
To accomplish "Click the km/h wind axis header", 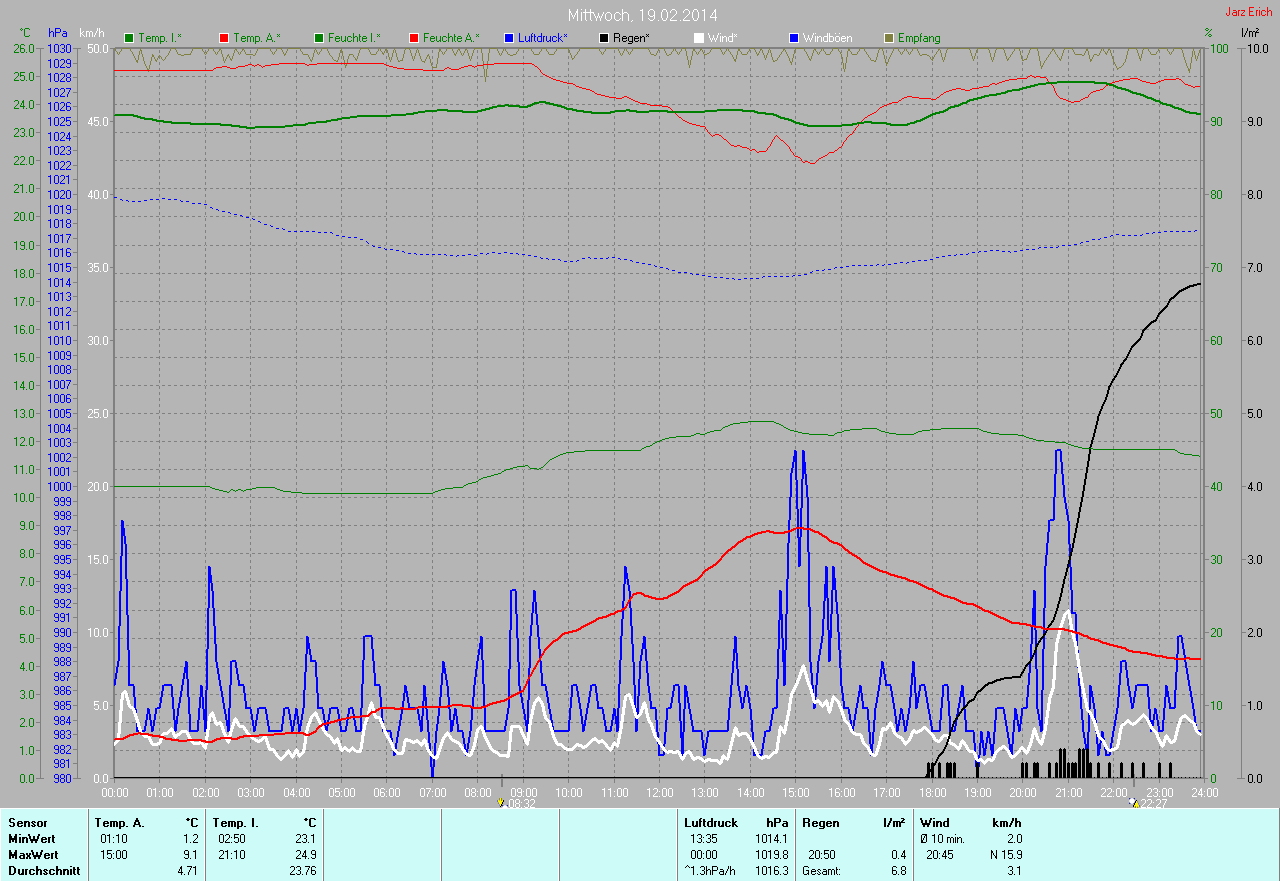I will 91,33.
